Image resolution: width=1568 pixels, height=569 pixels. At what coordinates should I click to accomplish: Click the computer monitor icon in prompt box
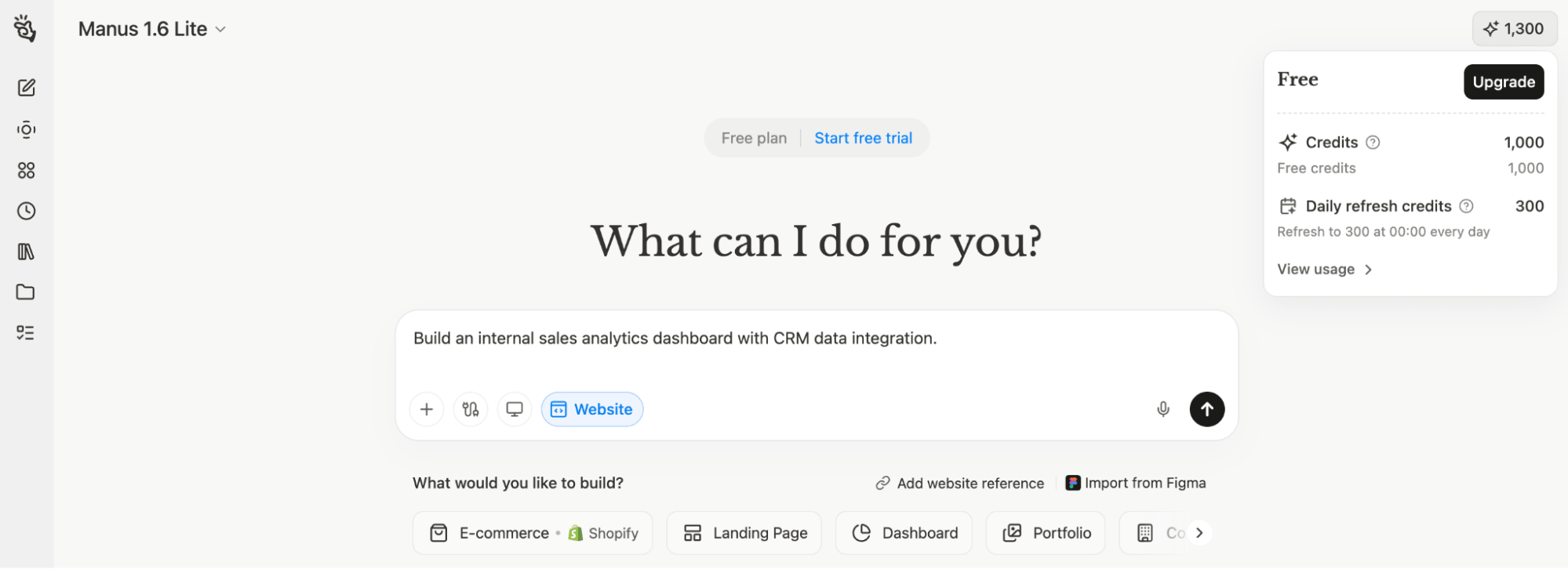click(x=515, y=409)
